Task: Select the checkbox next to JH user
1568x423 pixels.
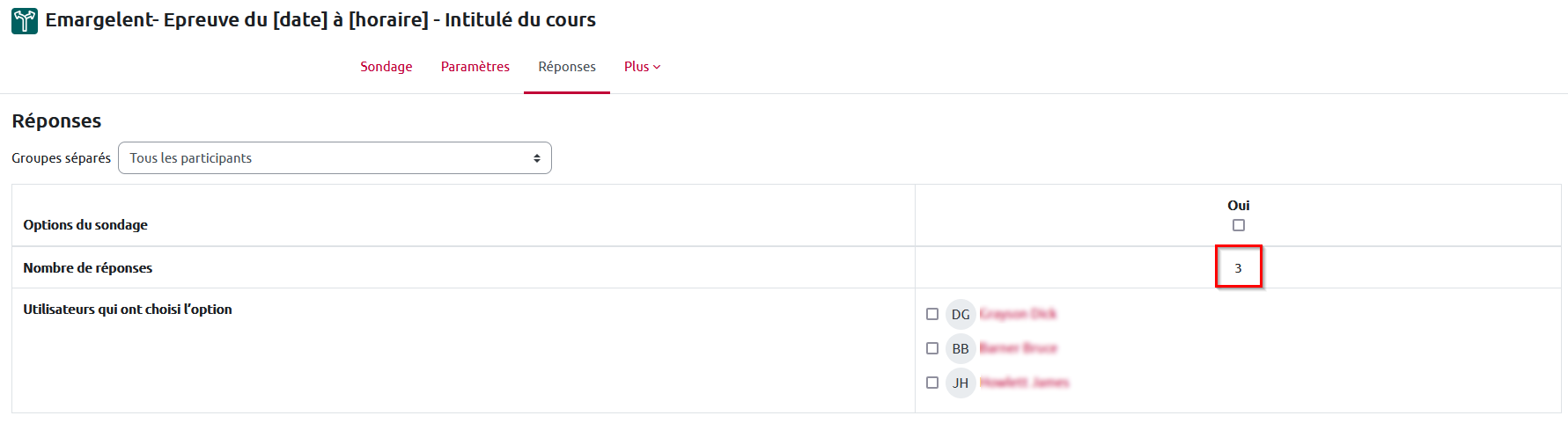Action: [x=932, y=383]
